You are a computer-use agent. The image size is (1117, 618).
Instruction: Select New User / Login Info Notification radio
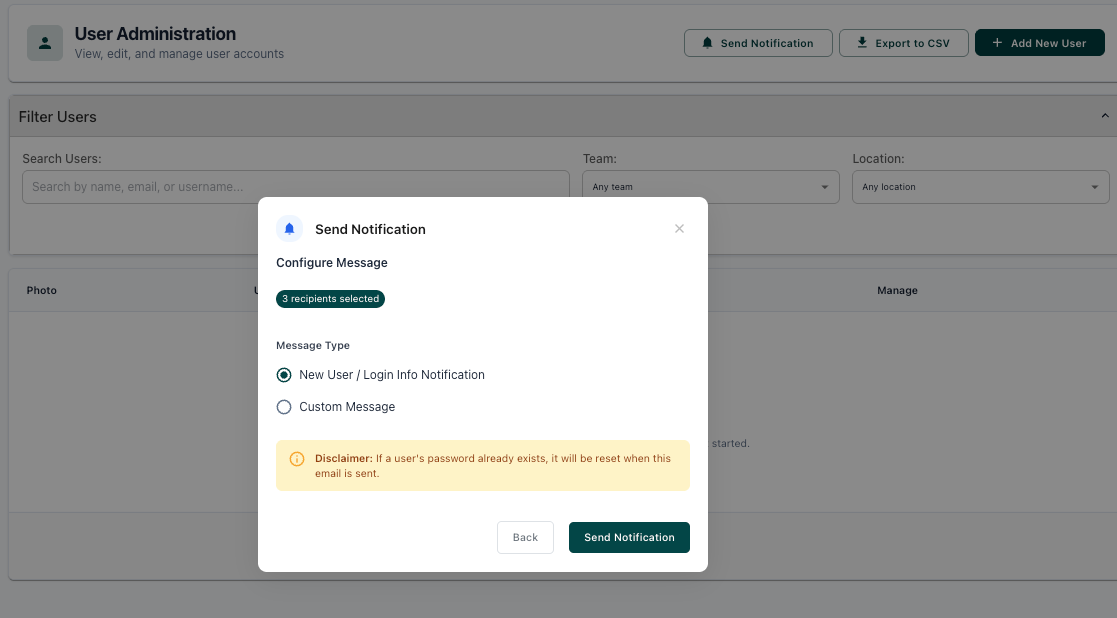(284, 375)
